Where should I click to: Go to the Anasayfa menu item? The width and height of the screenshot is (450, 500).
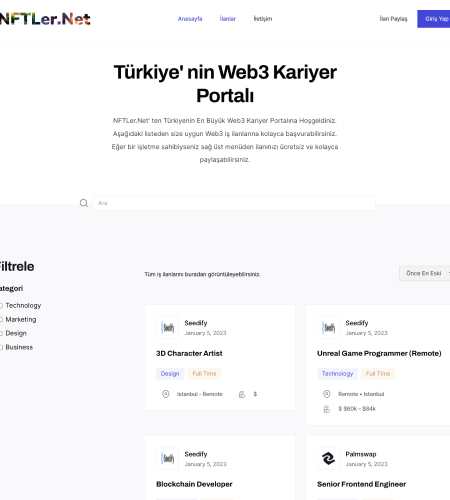click(x=190, y=19)
